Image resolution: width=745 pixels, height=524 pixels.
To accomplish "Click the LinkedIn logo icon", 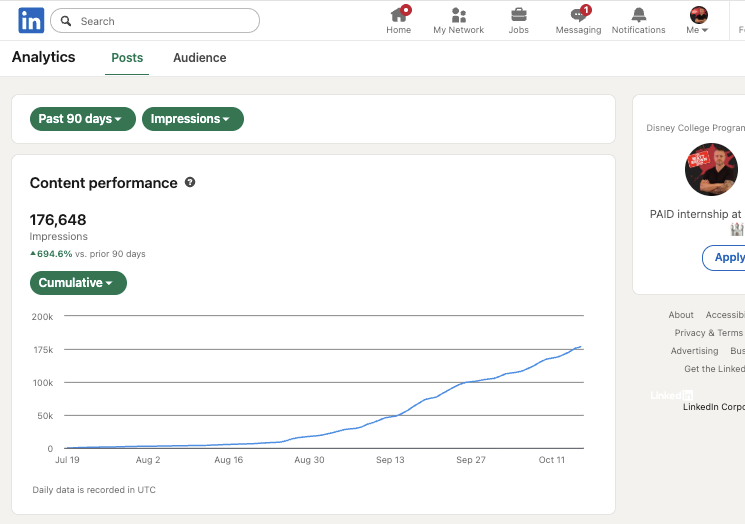I will [30, 20].
